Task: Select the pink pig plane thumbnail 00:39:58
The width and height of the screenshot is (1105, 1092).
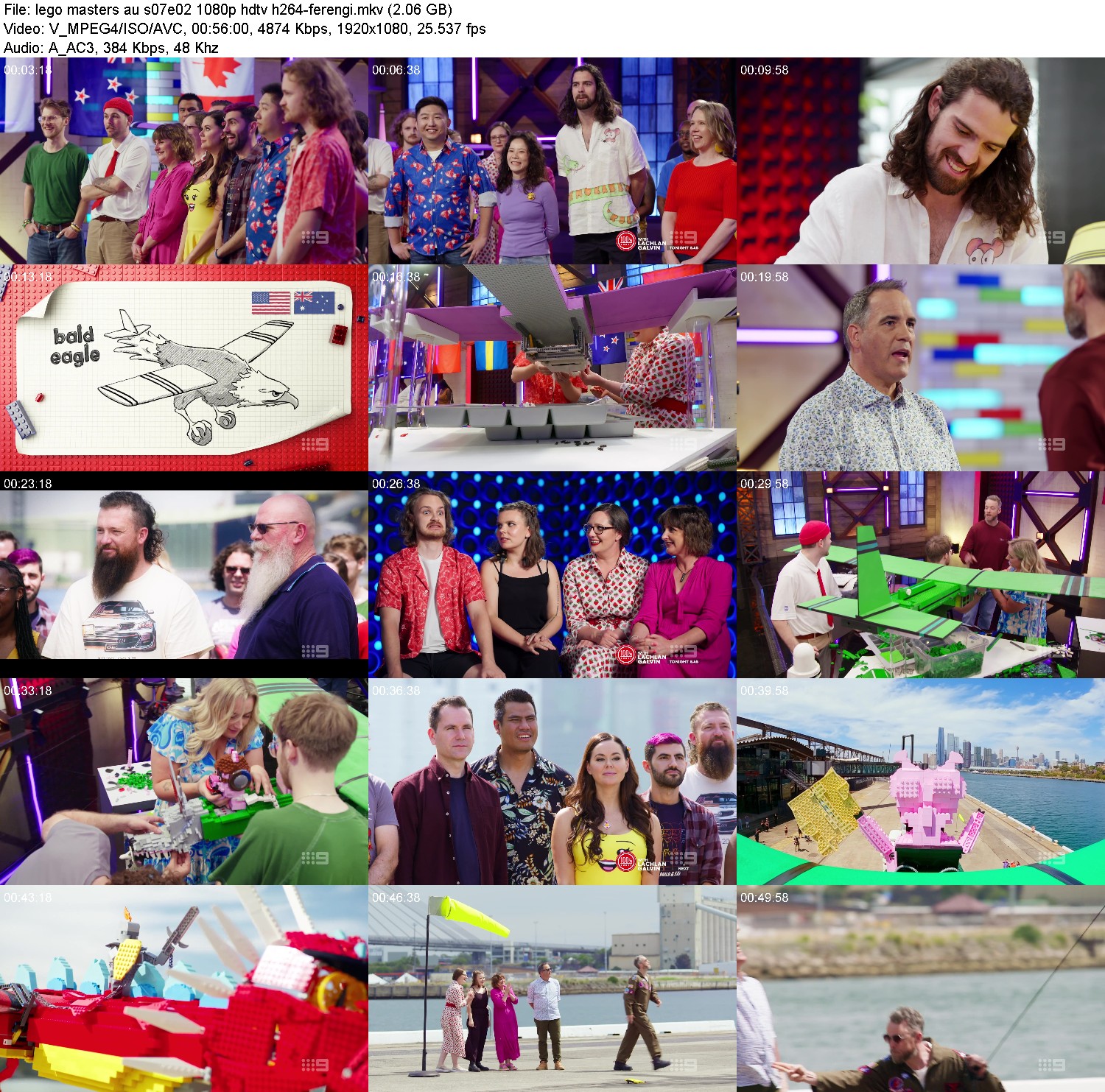Action: pos(921,782)
